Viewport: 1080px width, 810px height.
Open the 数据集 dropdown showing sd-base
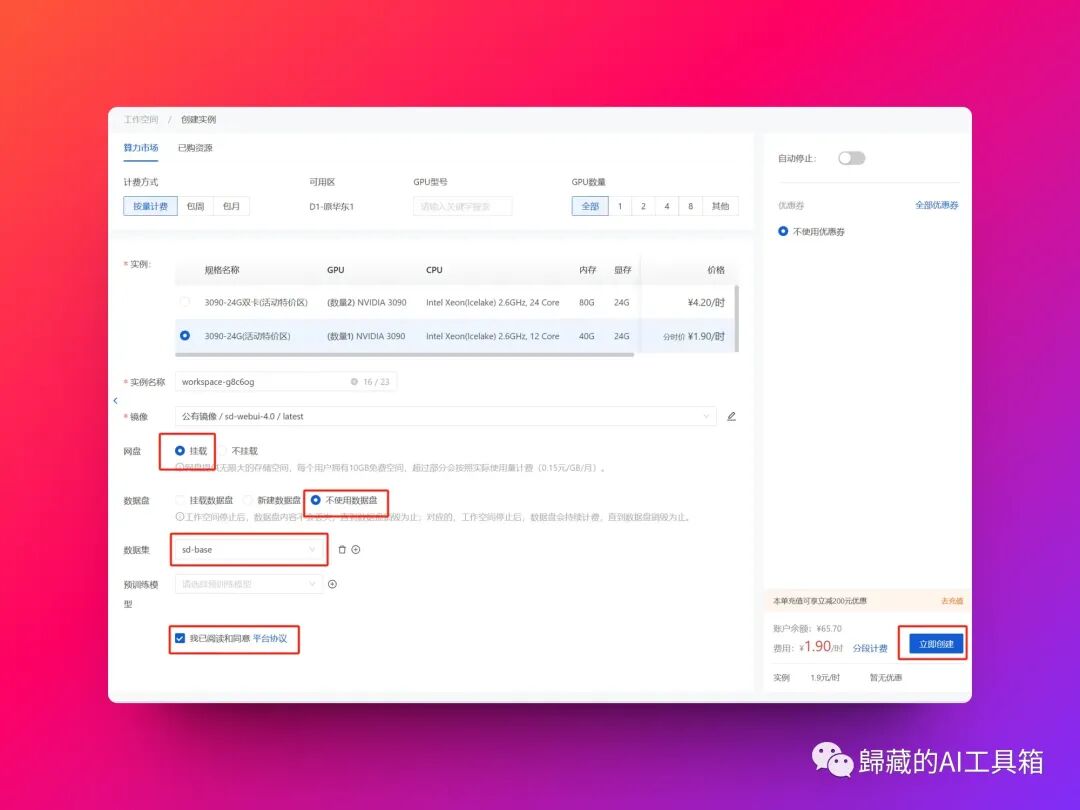pyautogui.click(x=249, y=550)
